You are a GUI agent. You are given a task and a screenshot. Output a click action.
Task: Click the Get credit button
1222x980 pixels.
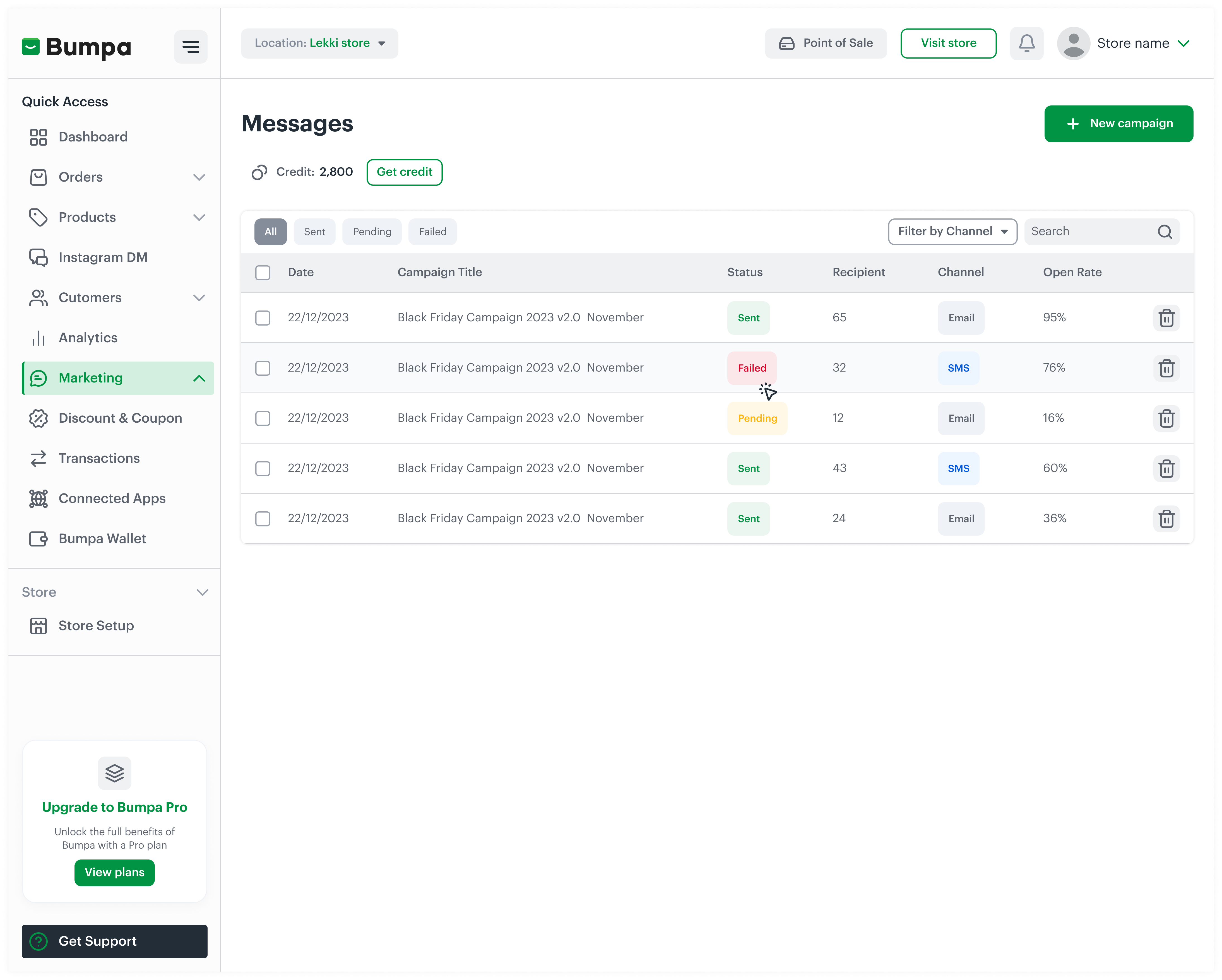tap(404, 172)
